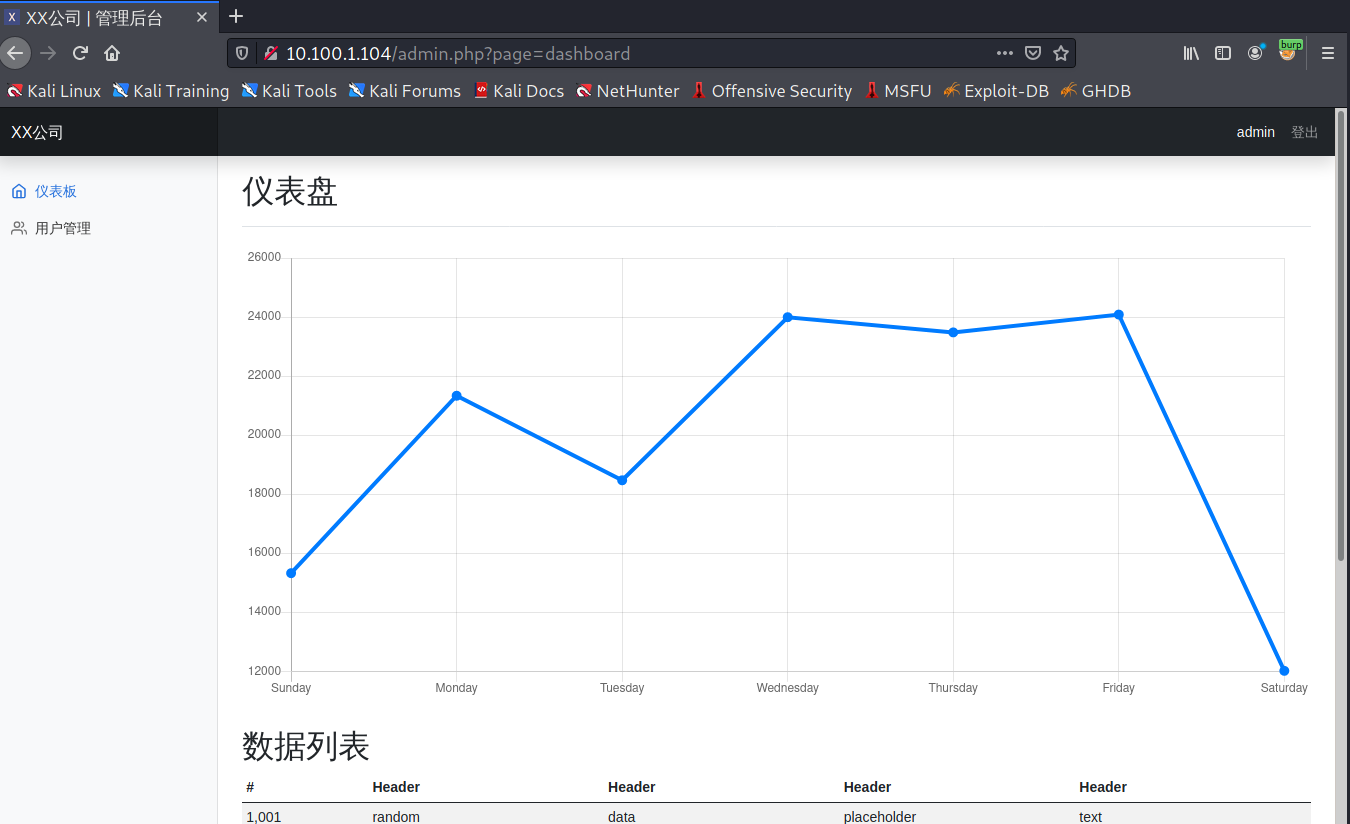Click the Wednesday data point on chart

click(x=788, y=317)
